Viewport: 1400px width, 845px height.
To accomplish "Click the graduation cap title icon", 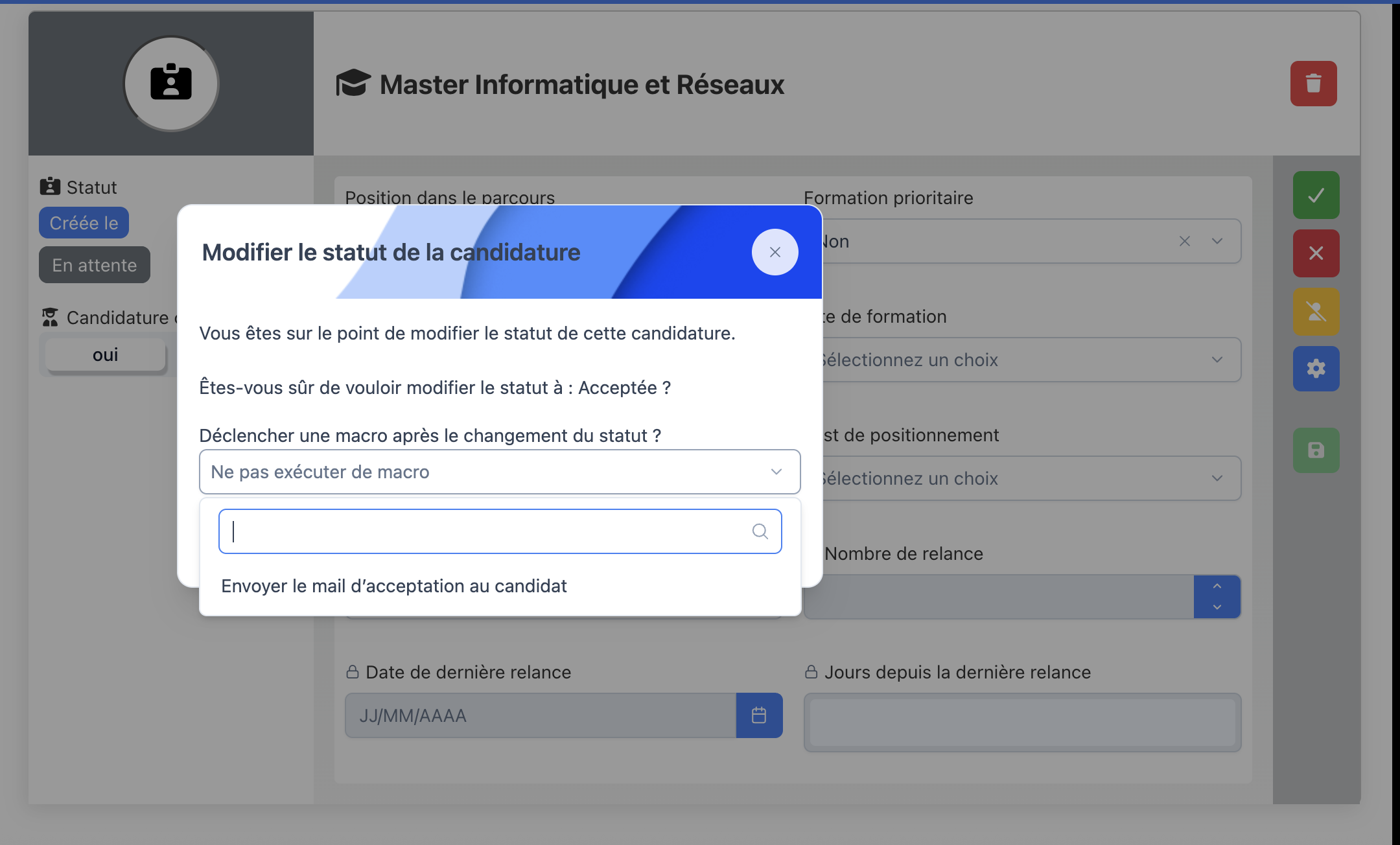I will click(353, 84).
